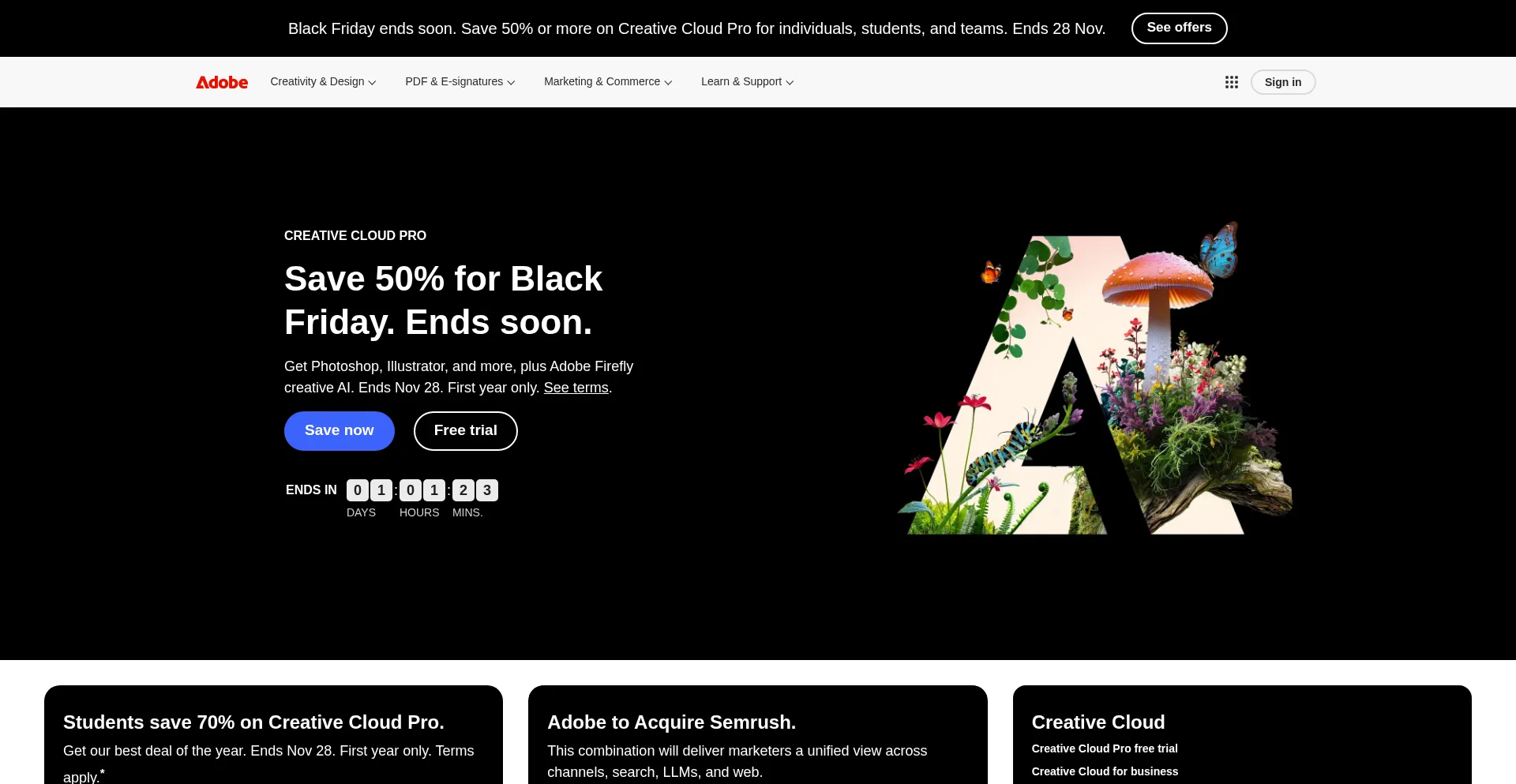Click the minutes countdown digits
Image resolution: width=1516 pixels, height=784 pixels.
click(475, 490)
